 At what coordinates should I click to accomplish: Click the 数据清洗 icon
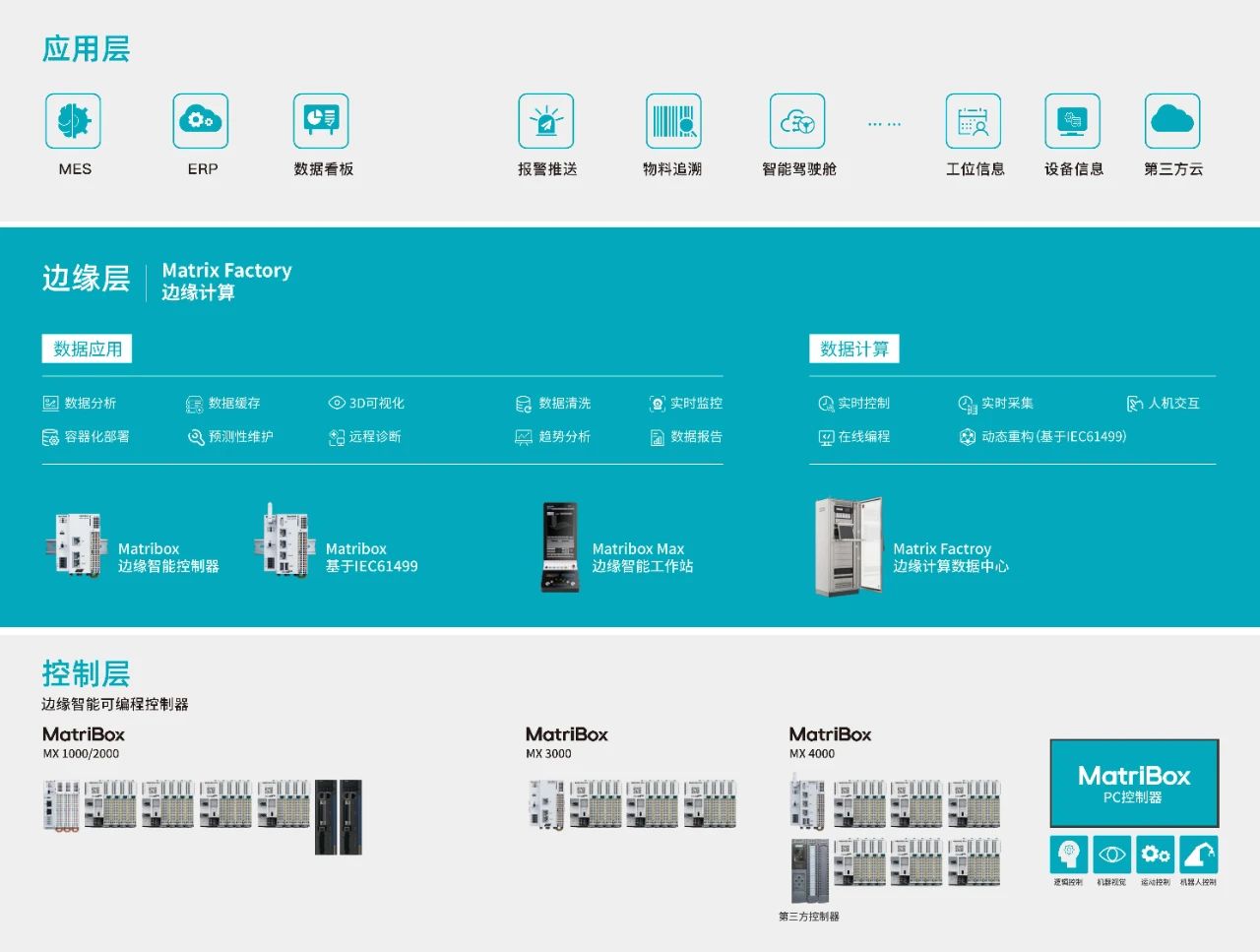click(x=524, y=404)
